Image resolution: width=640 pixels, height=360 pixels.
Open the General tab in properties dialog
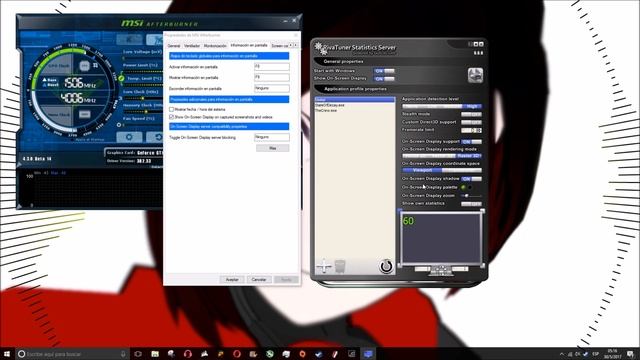pos(174,46)
